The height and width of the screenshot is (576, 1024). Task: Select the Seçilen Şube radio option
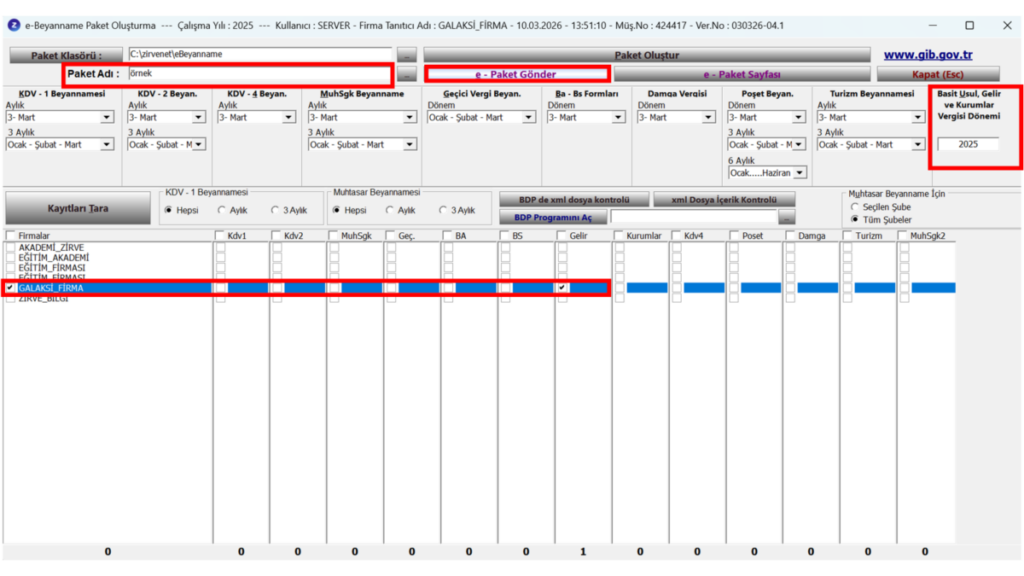(855, 207)
